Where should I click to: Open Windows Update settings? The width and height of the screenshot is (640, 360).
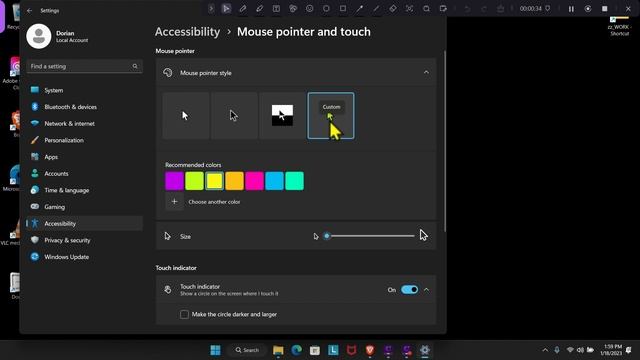pyautogui.click(x=84, y=257)
